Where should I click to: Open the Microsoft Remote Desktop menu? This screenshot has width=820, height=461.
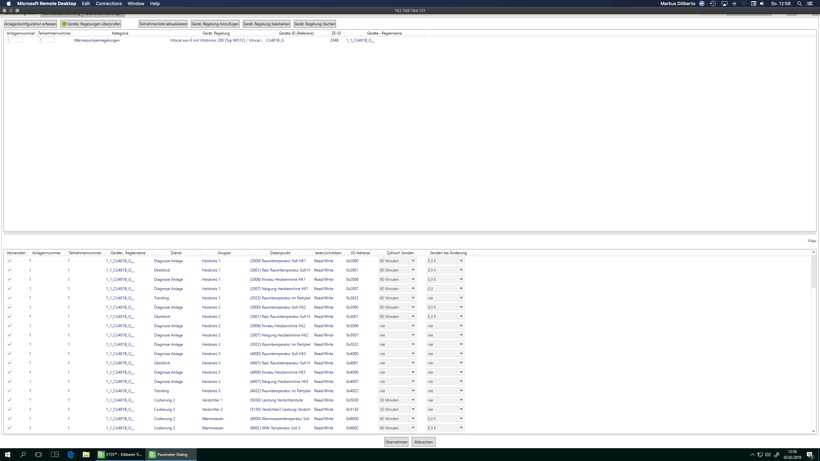point(47,4)
